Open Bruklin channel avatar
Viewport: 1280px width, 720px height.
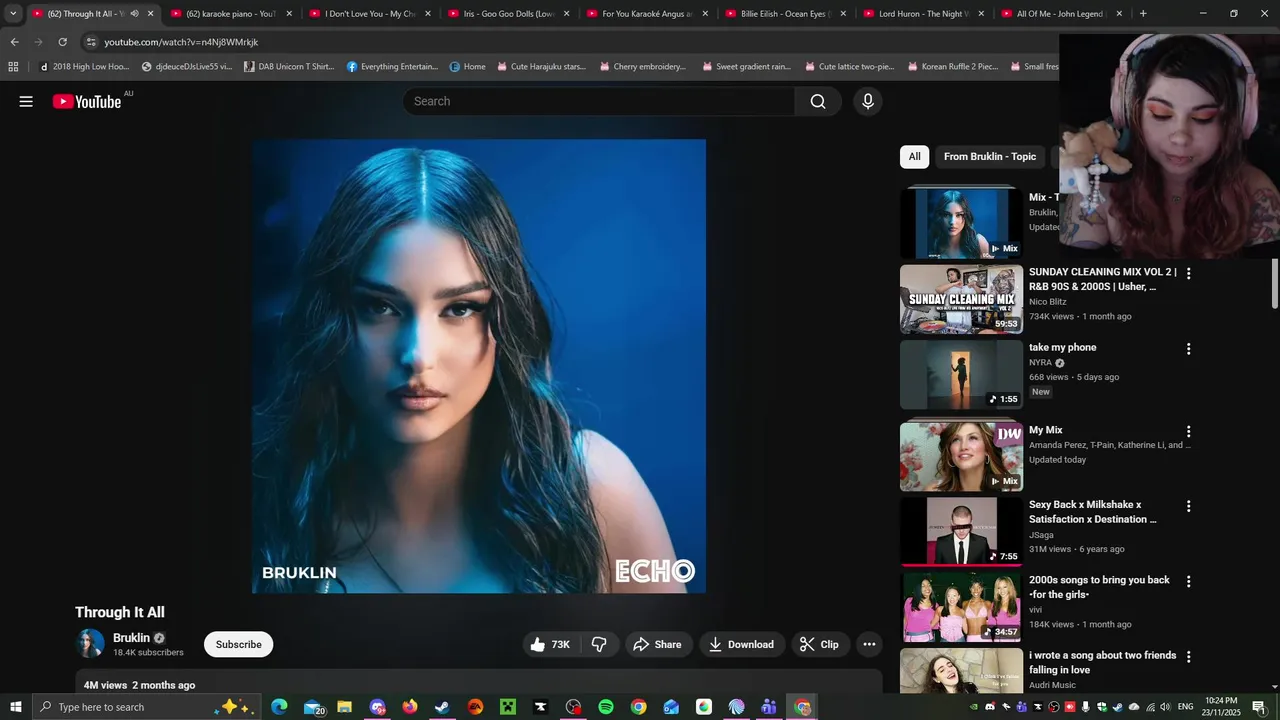(x=90, y=644)
